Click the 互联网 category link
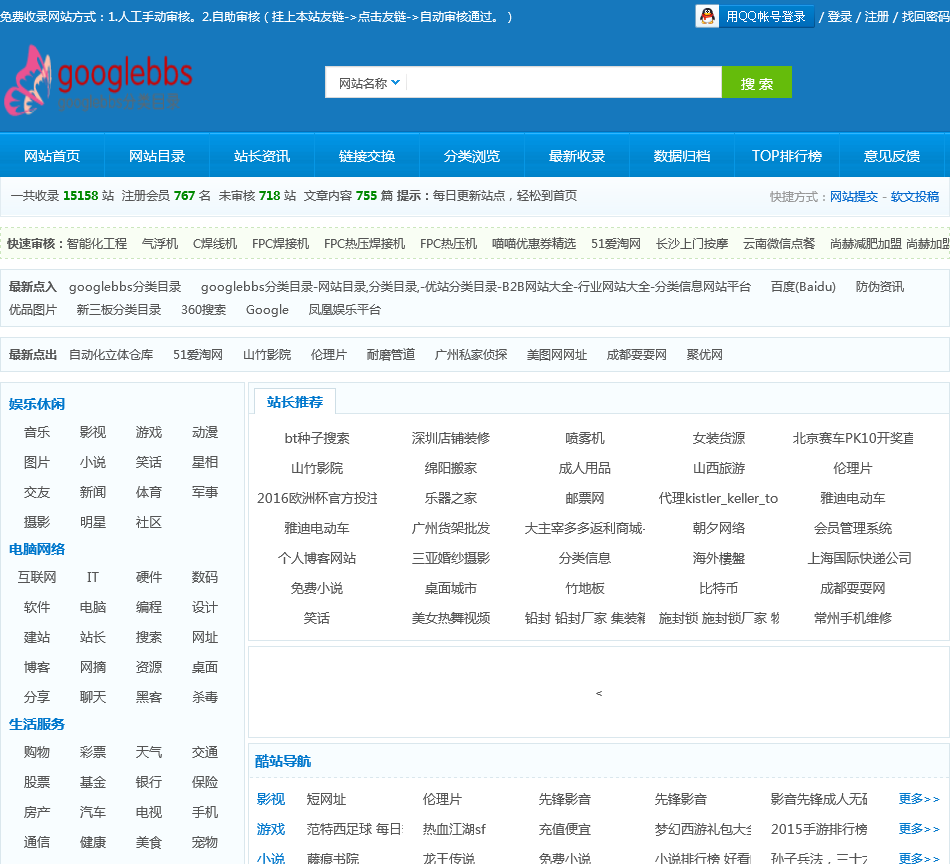 click(37, 577)
